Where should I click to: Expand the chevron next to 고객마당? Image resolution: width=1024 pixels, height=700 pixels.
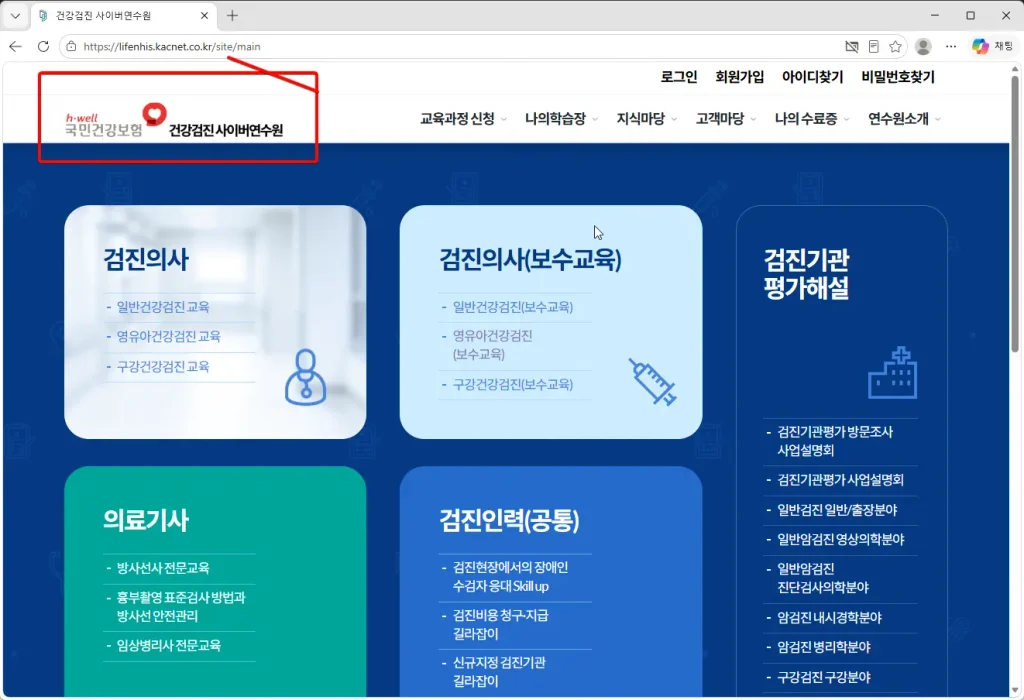pyautogui.click(x=753, y=119)
